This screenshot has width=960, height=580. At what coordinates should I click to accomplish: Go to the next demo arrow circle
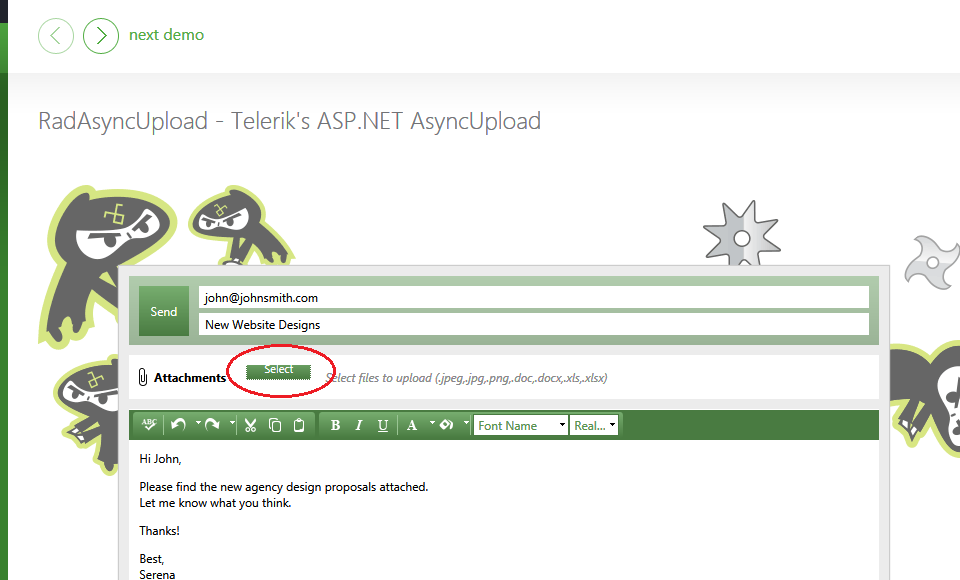101,36
